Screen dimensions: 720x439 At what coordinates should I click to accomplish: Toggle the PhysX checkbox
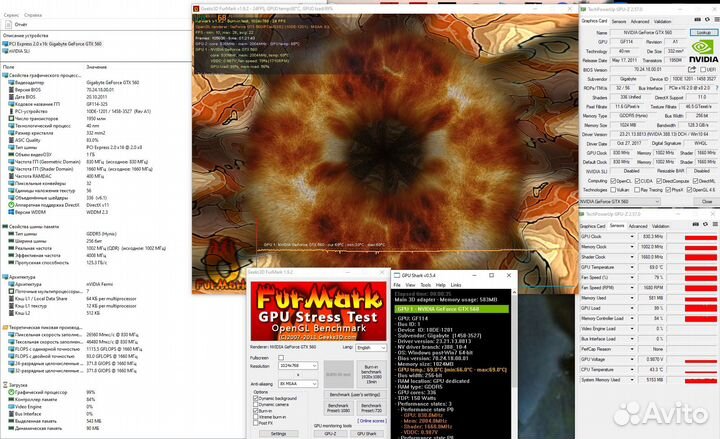click(668, 190)
